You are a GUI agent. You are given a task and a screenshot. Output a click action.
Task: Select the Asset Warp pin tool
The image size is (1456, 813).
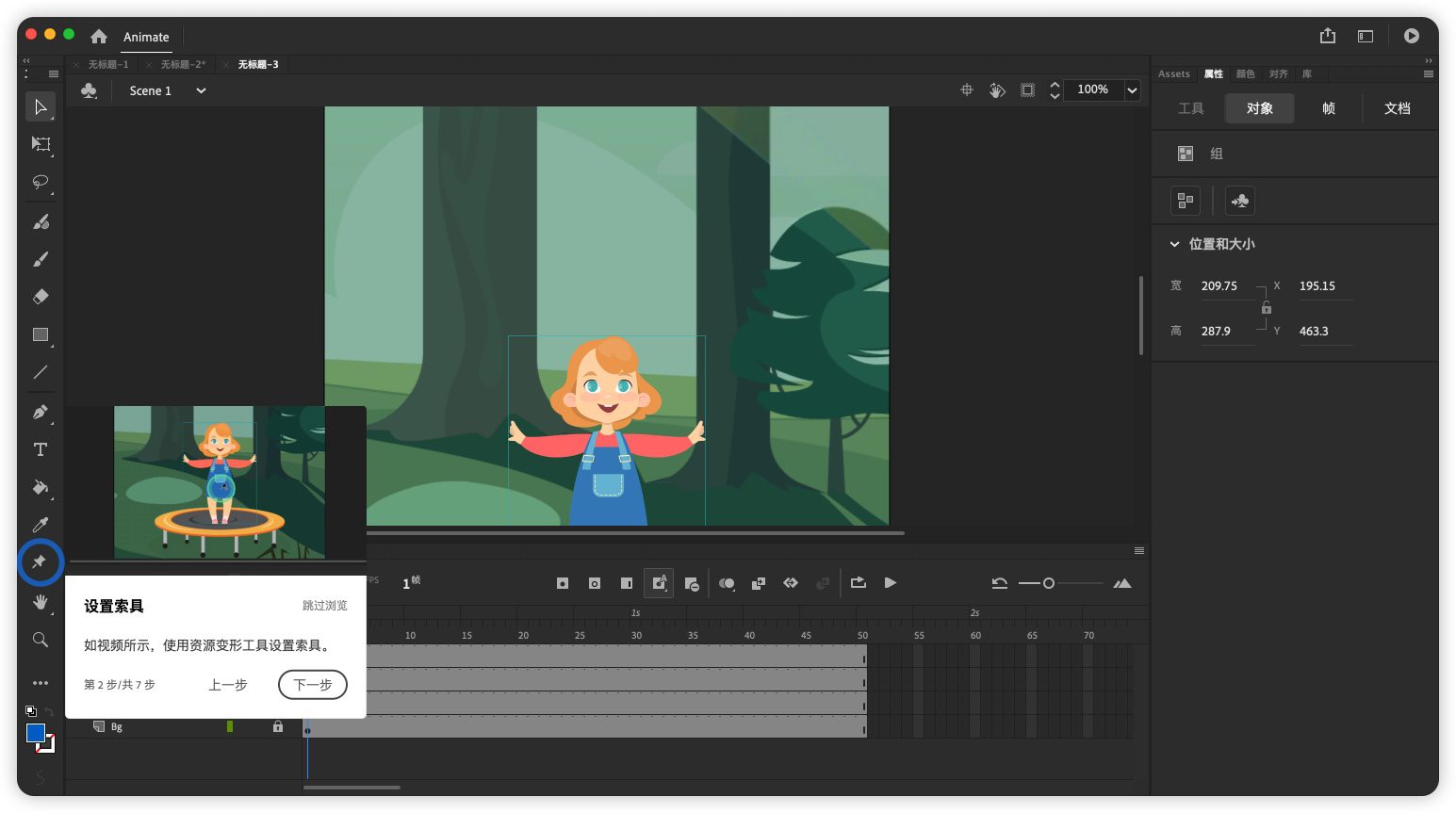click(40, 561)
